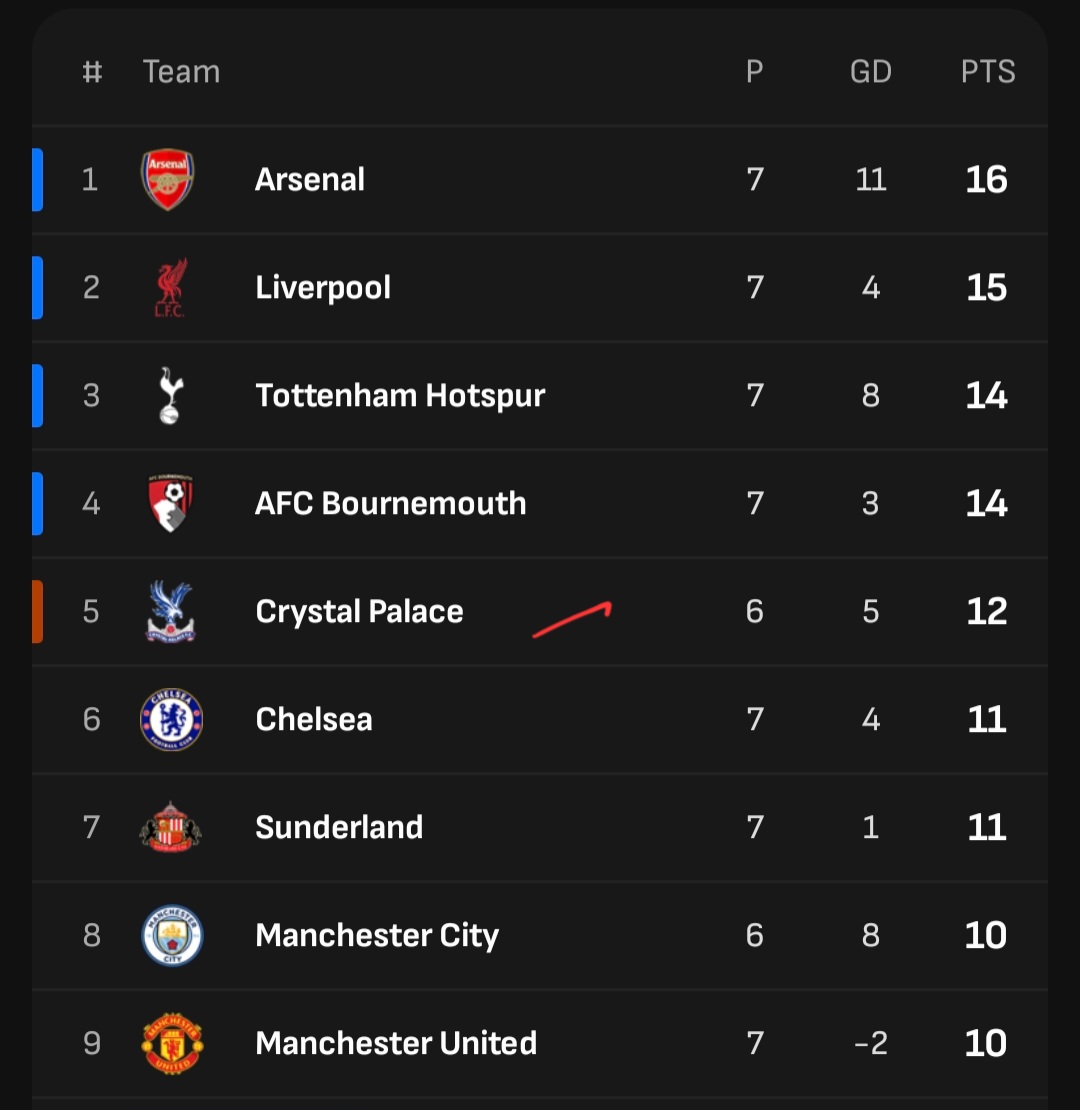The image size is (1080, 1110).
Task: Click the P matches played header
Action: click(755, 72)
